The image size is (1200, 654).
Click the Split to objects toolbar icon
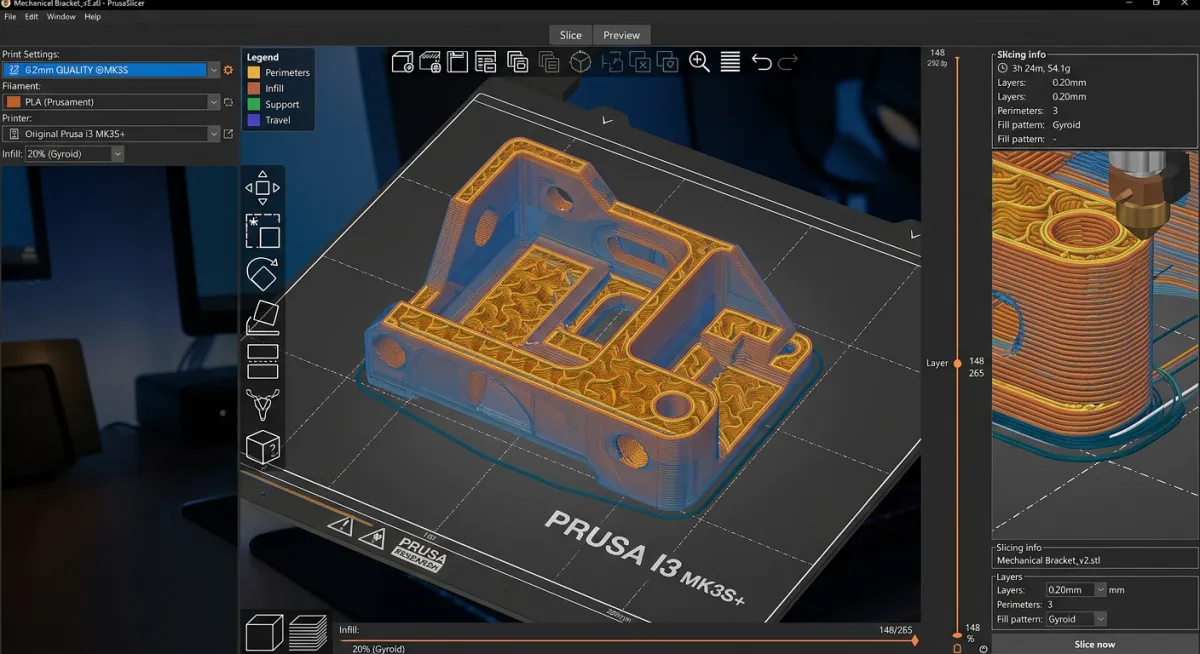(x=612, y=62)
